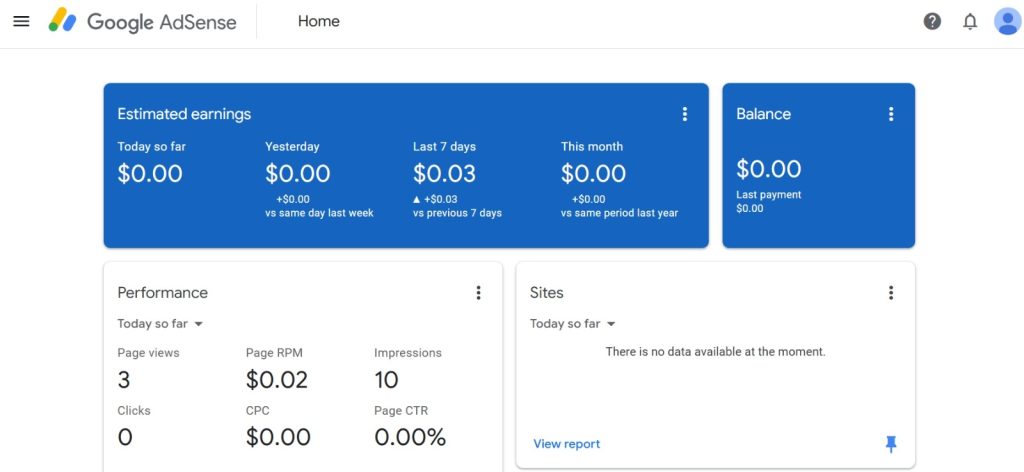Select the Page CTR percentage
The image size is (1024, 472).
point(410,438)
